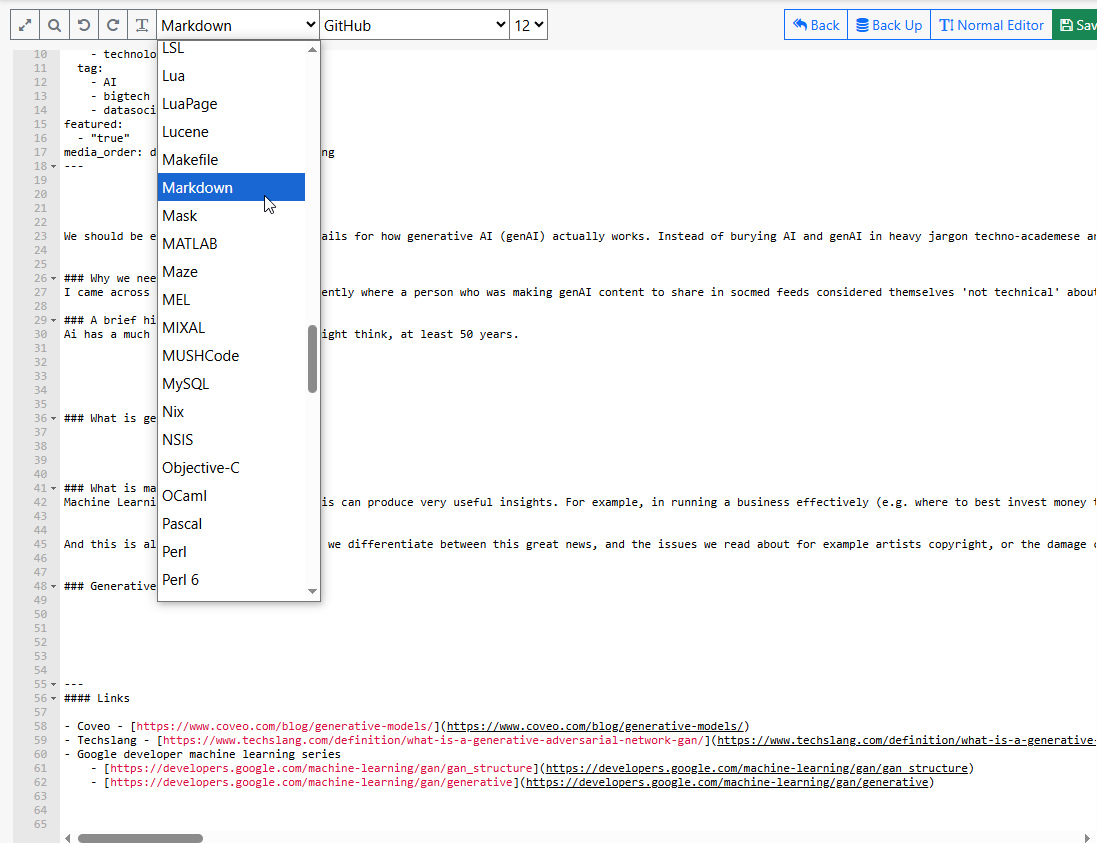Choose MUSHCode language option
Screen dimensions: 1097x843
point(232,355)
